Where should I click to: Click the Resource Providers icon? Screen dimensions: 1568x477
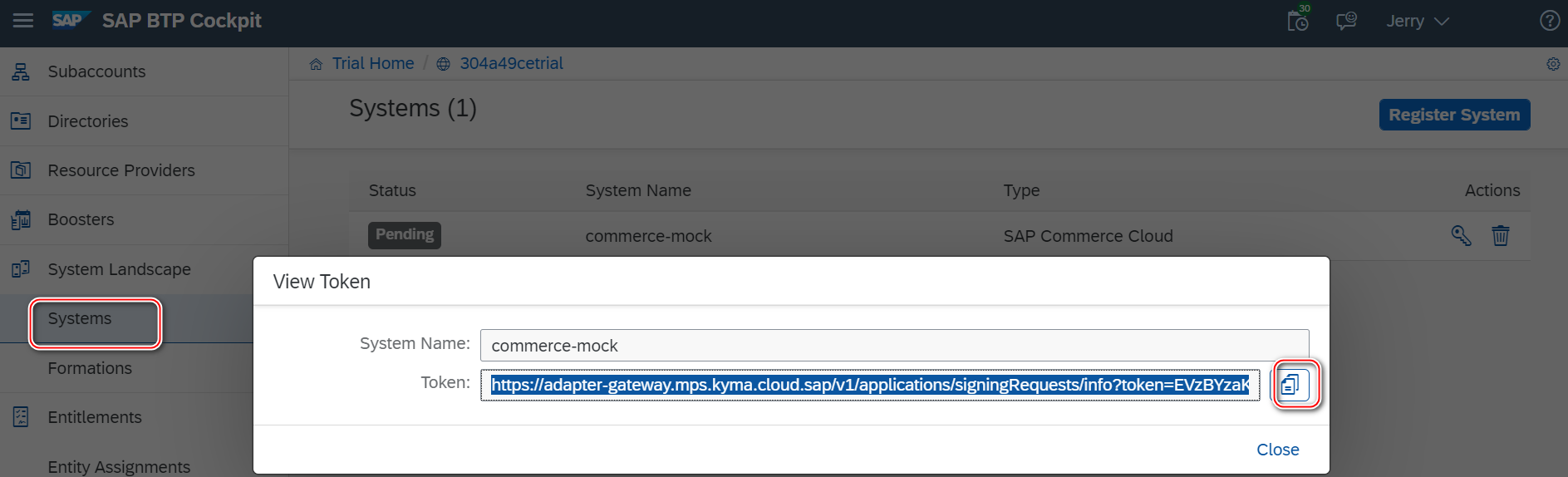[21, 170]
